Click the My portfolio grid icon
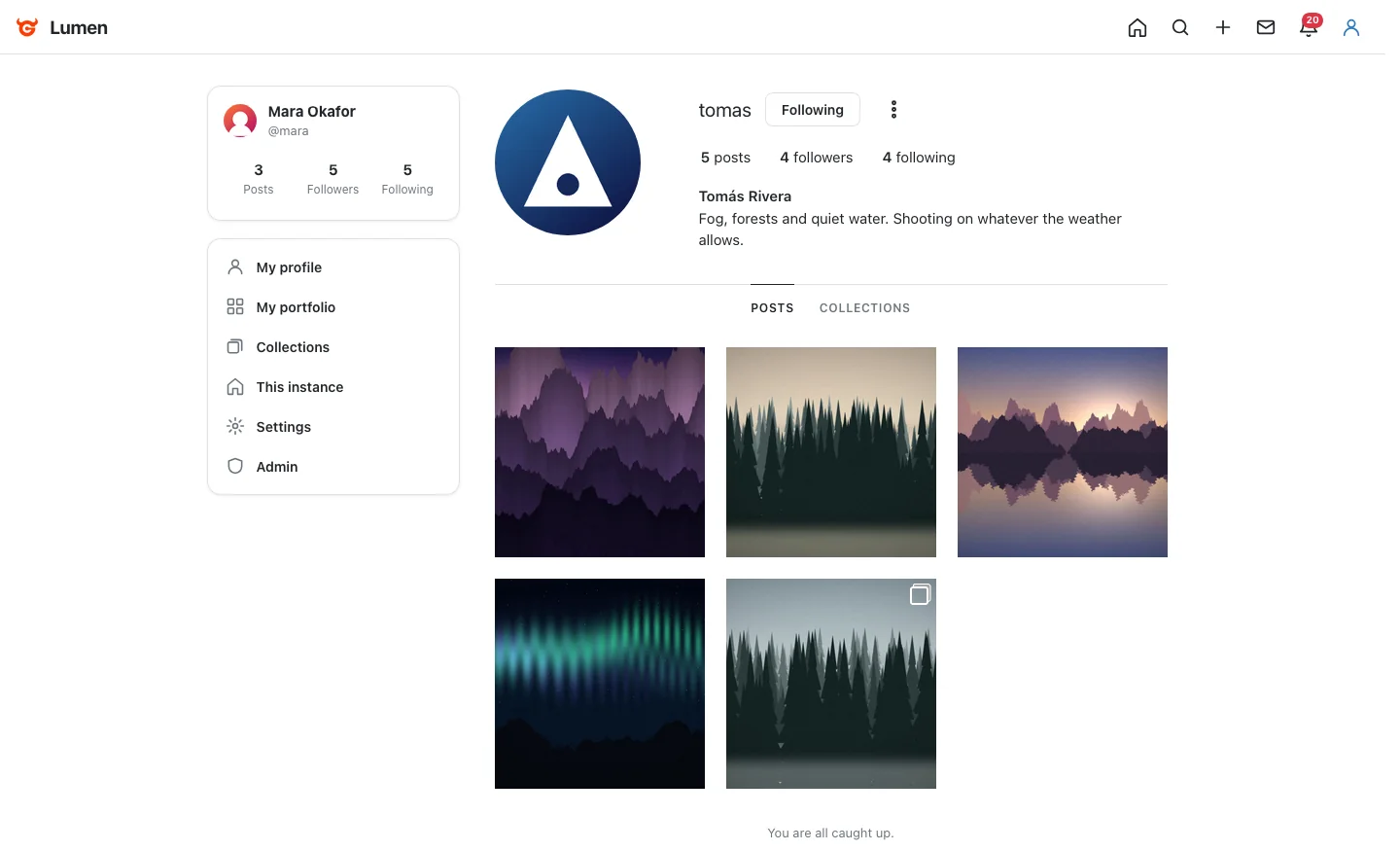The image size is (1400, 851). pos(235,306)
